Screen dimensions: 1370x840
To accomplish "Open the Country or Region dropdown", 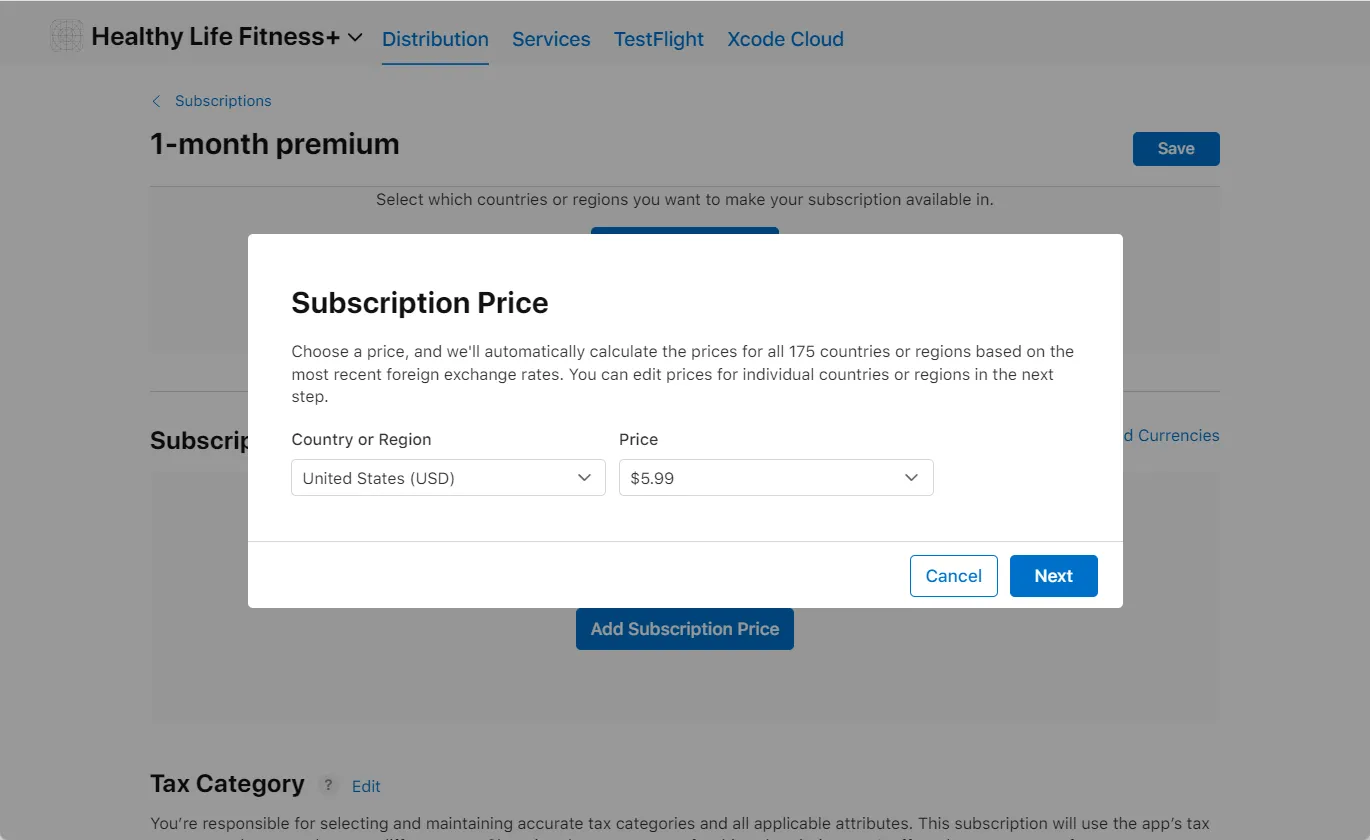I will coord(447,478).
